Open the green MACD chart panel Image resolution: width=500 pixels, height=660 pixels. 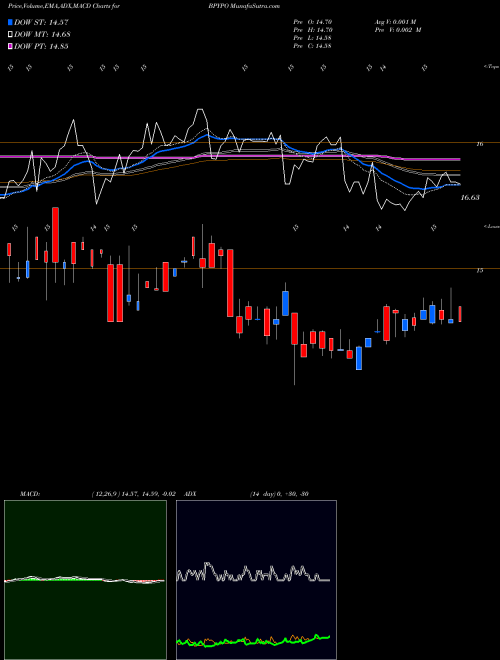tap(85, 580)
